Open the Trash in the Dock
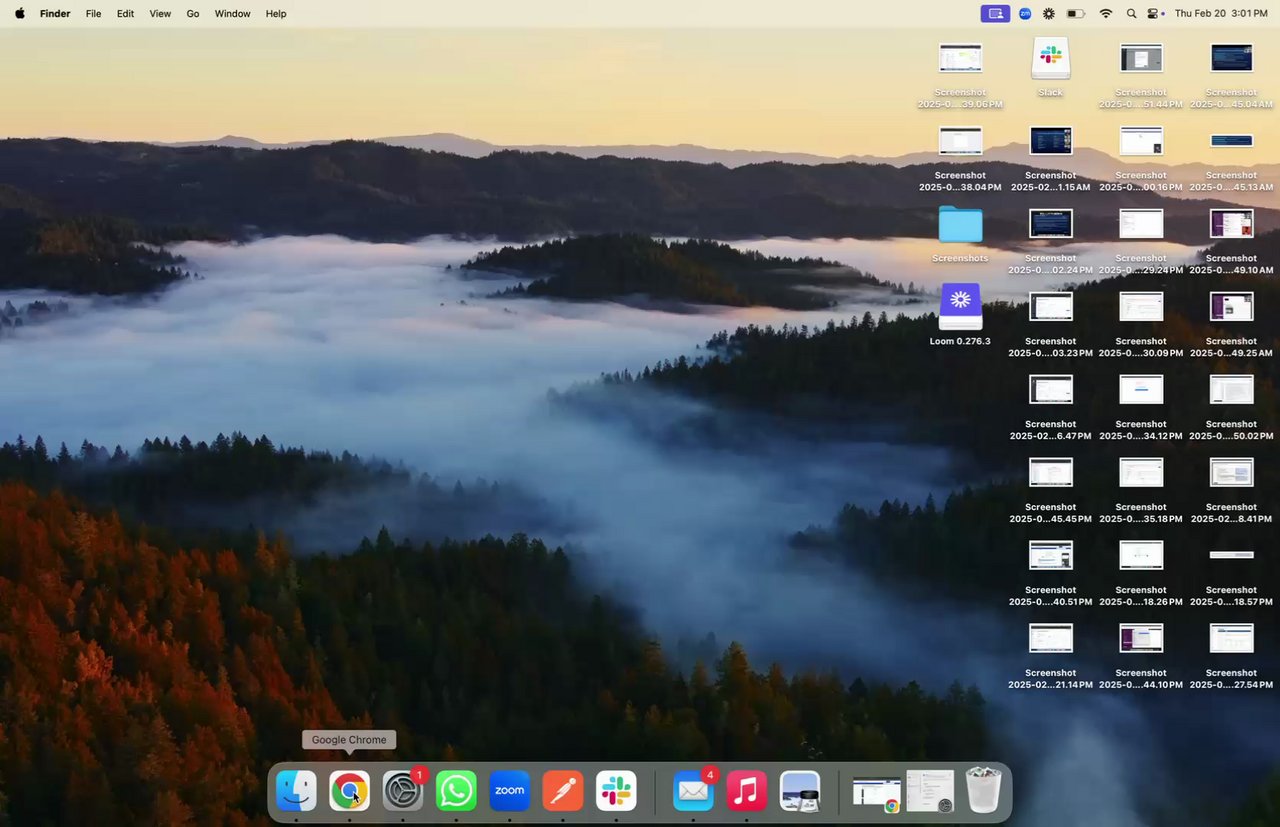The width and height of the screenshot is (1280, 827). (x=984, y=791)
